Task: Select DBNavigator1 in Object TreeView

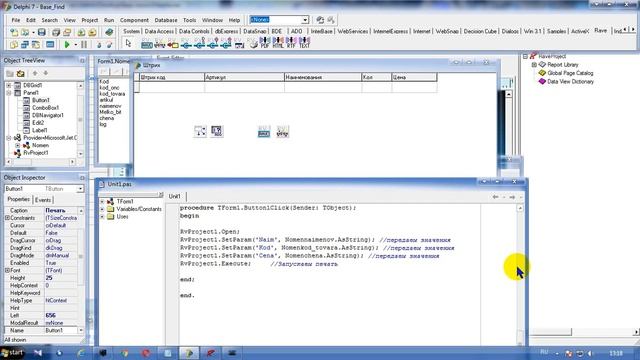Action: pos(48,115)
